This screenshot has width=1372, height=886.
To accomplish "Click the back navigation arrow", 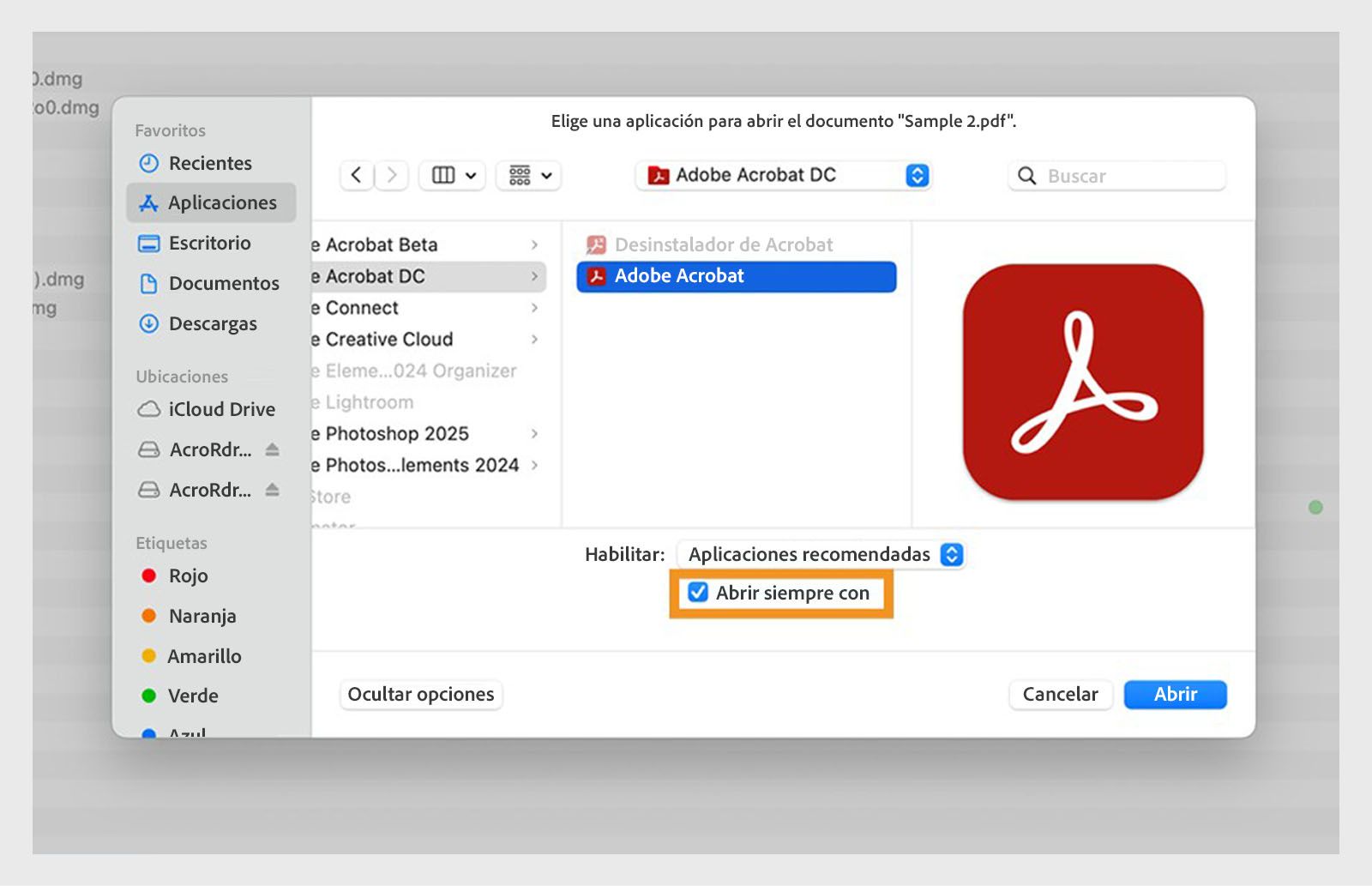I will click(357, 175).
